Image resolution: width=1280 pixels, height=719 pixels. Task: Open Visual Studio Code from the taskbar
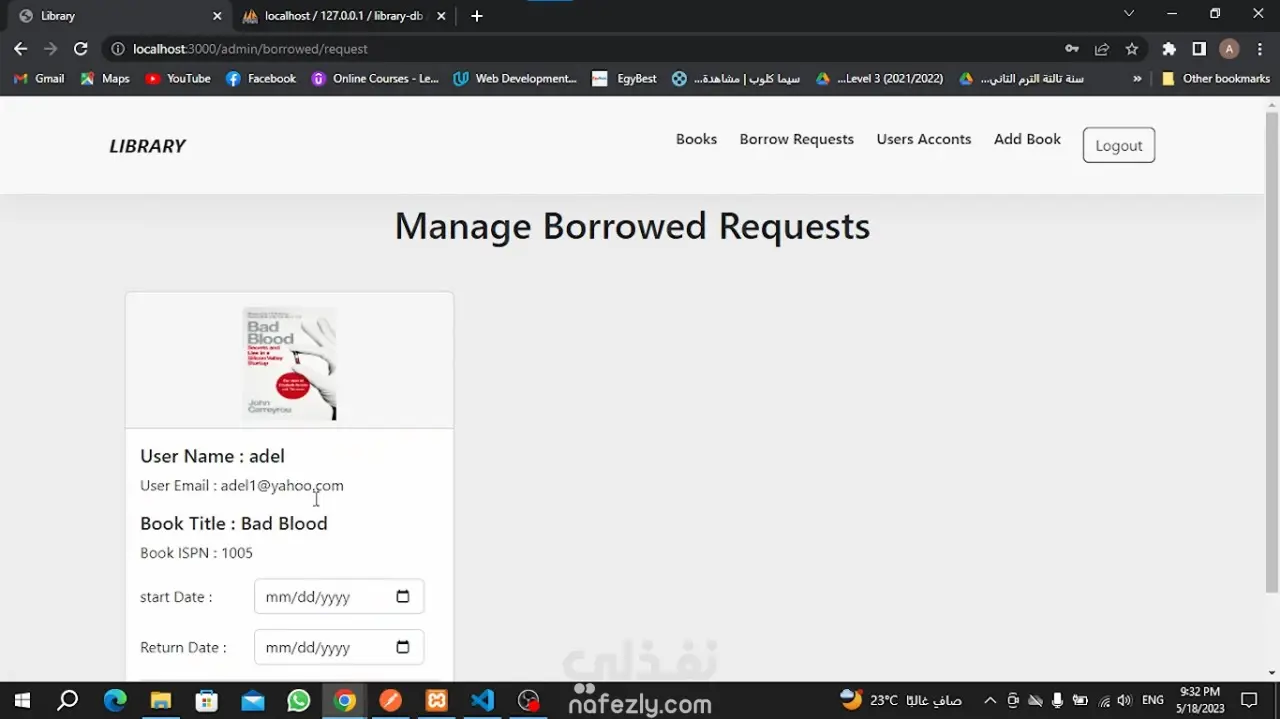[x=483, y=700]
